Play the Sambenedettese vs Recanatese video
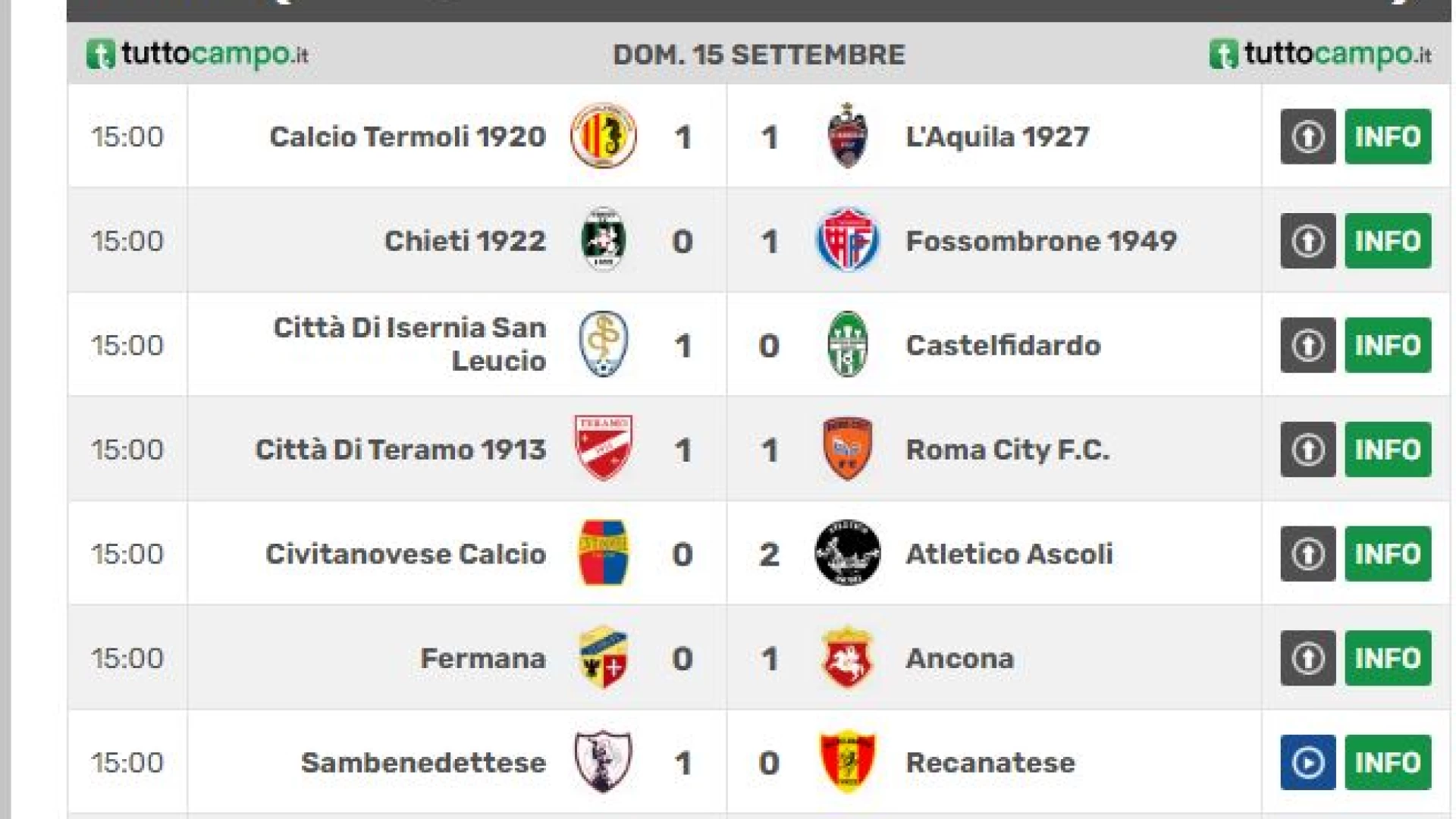1456x819 pixels. tap(1308, 762)
